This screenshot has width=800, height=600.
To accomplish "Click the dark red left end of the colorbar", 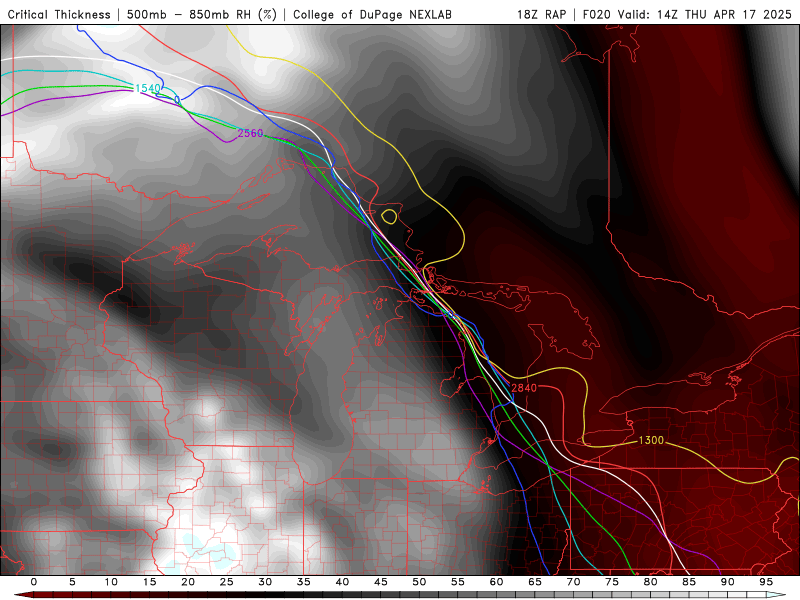I will (x=24, y=595).
